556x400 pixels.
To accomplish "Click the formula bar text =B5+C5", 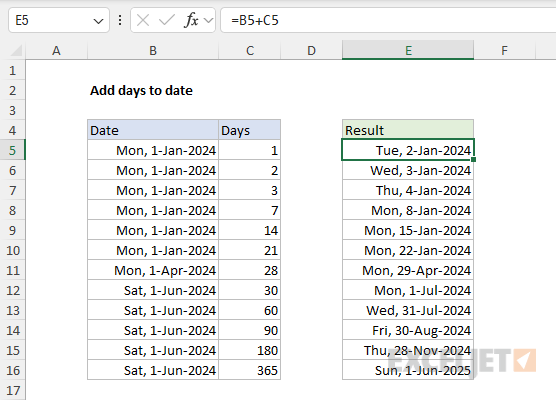I will (255, 20).
